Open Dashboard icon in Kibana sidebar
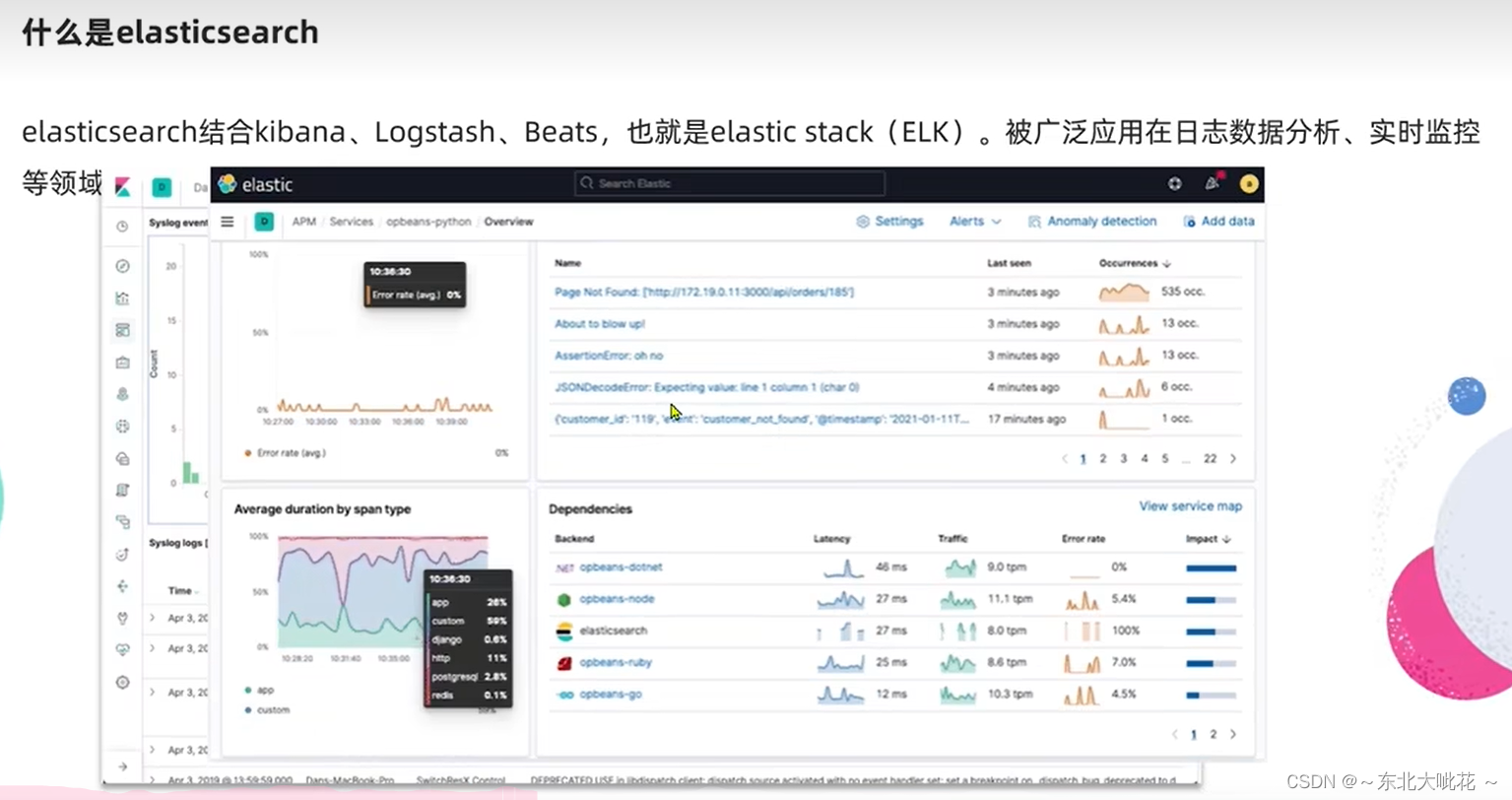This screenshot has height=800, width=1512. (122, 330)
